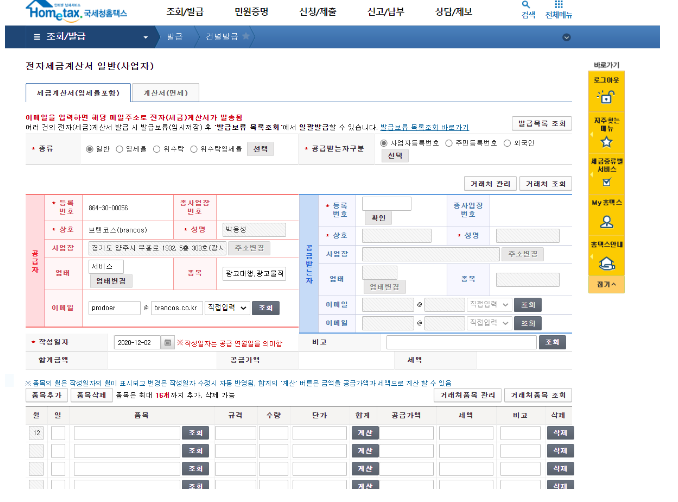Select the 영세율 type radio button

point(119,149)
